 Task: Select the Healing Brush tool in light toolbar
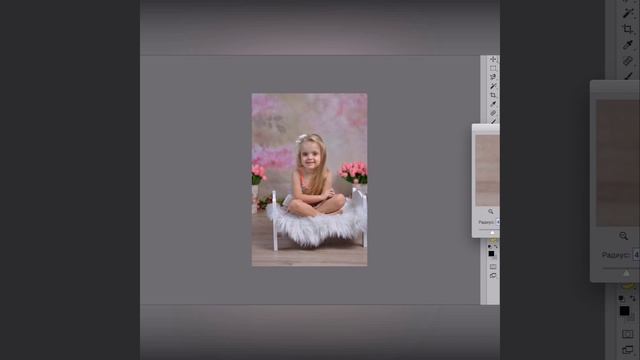[x=493, y=113]
